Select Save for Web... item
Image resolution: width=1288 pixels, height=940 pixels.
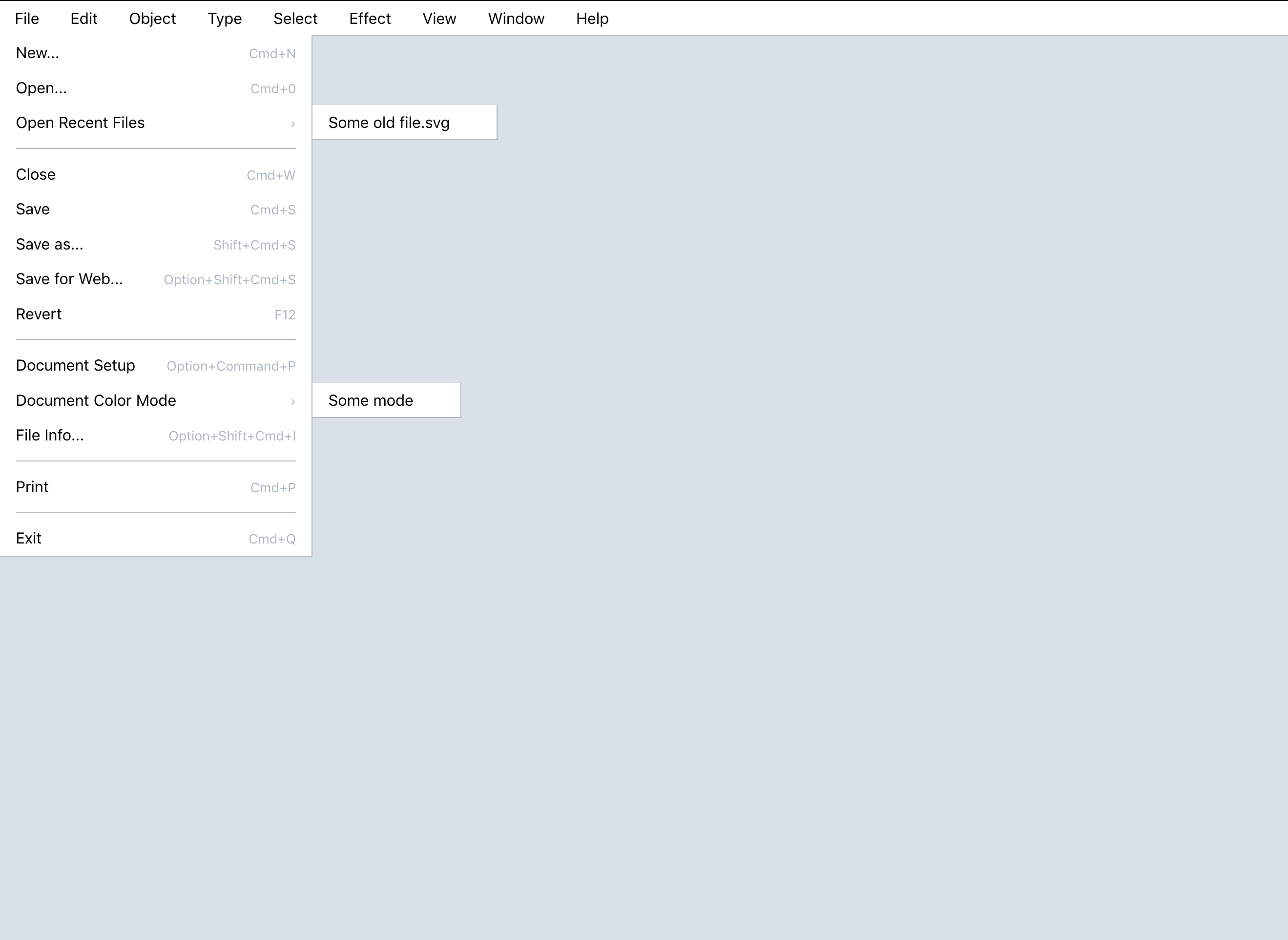click(x=69, y=279)
